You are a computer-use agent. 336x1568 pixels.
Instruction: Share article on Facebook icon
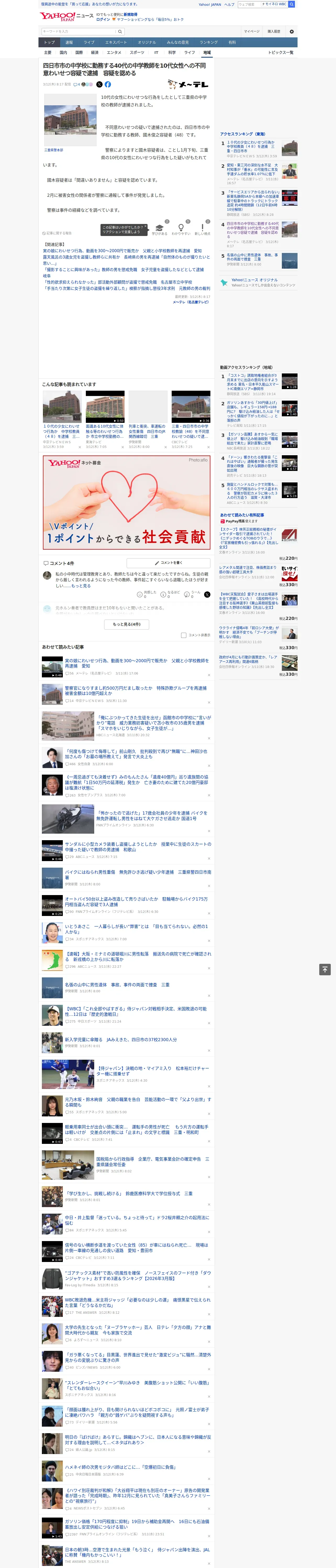point(108,85)
